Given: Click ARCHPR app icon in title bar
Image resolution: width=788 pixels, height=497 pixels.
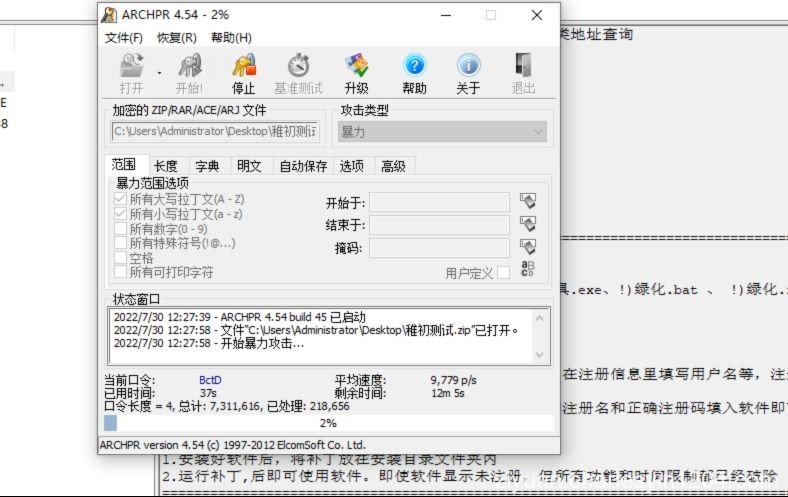Looking at the screenshot, I should 109,15.
